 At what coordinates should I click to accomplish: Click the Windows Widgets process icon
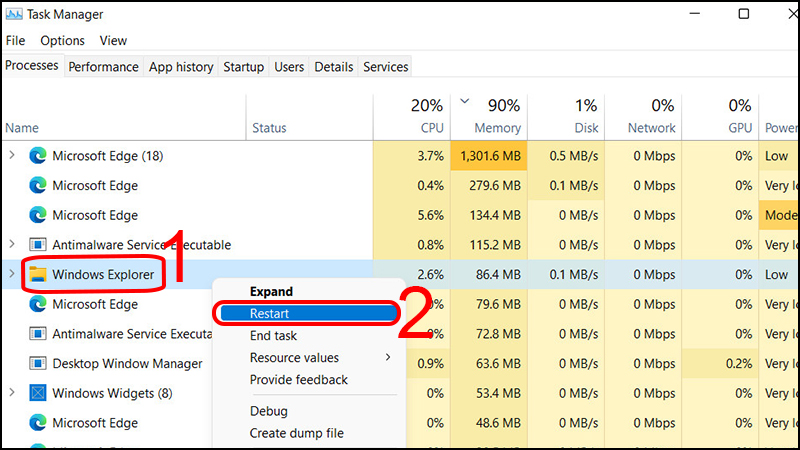(x=38, y=393)
